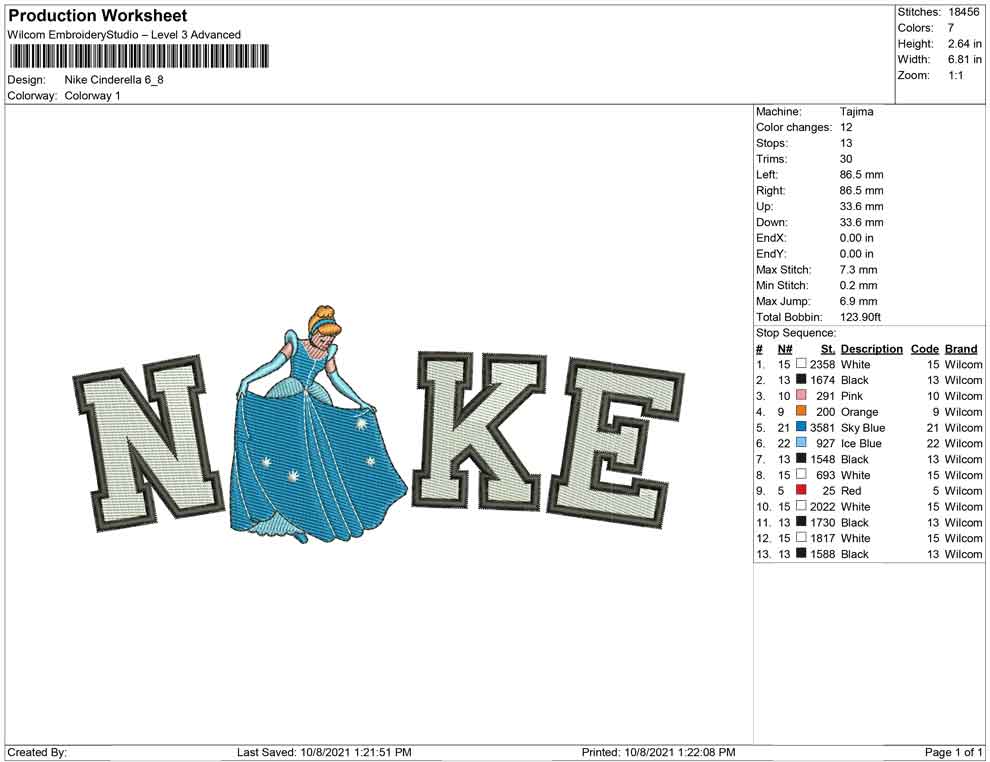990x762 pixels.
Task: Click stitch count '25' in Red row
Action: tap(828, 491)
